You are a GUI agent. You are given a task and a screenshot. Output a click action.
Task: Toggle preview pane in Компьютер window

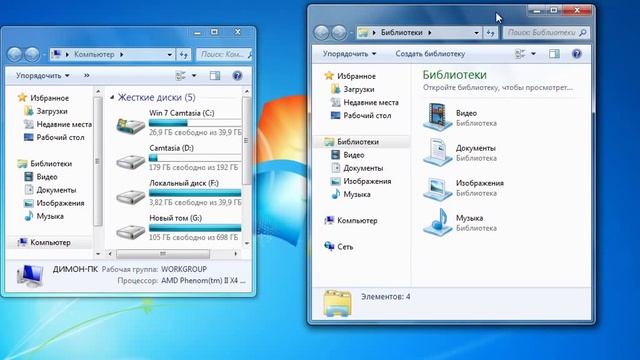click(215, 76)
